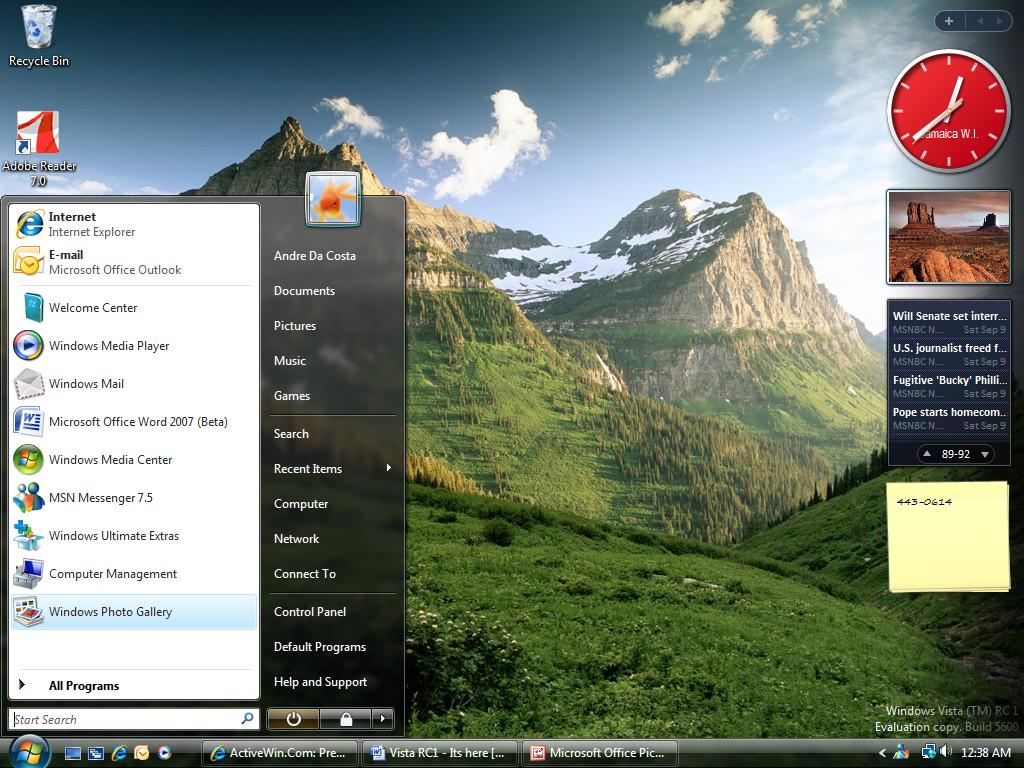Viewport: 1024px width, 768px height.
Task: Click the Start Search input field
Action: 133,719
